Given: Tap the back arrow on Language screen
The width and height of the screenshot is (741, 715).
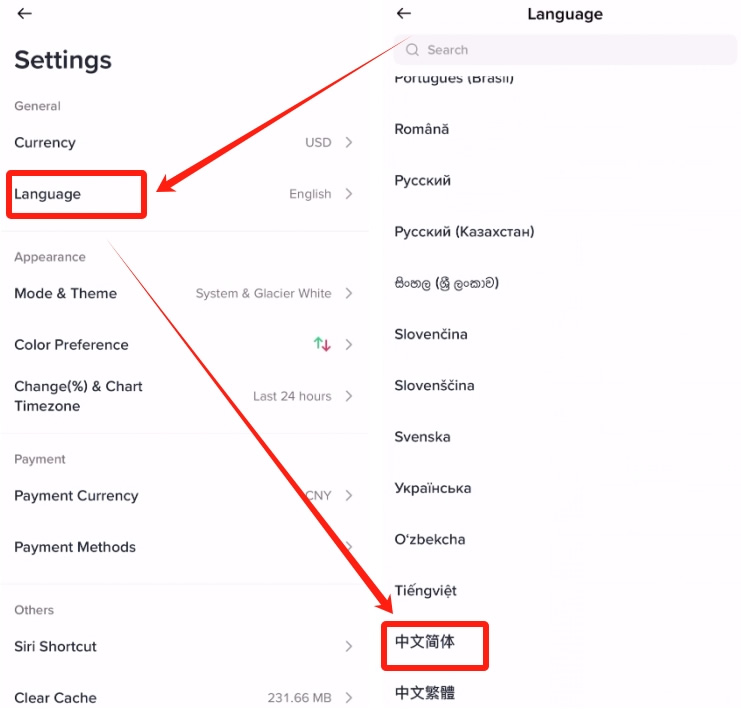Looking at the screenshot, I should tap(404, 14).
